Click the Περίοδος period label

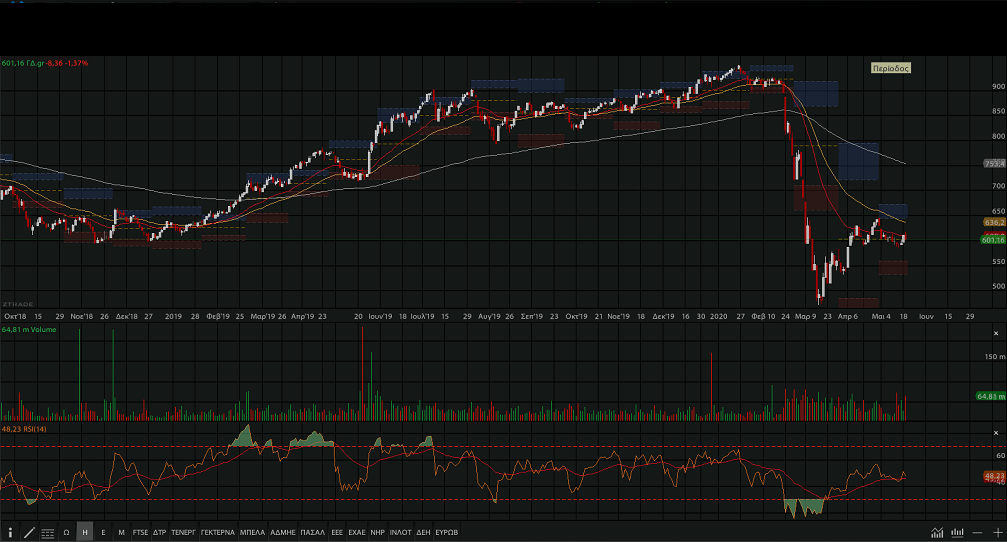point(889,68)
